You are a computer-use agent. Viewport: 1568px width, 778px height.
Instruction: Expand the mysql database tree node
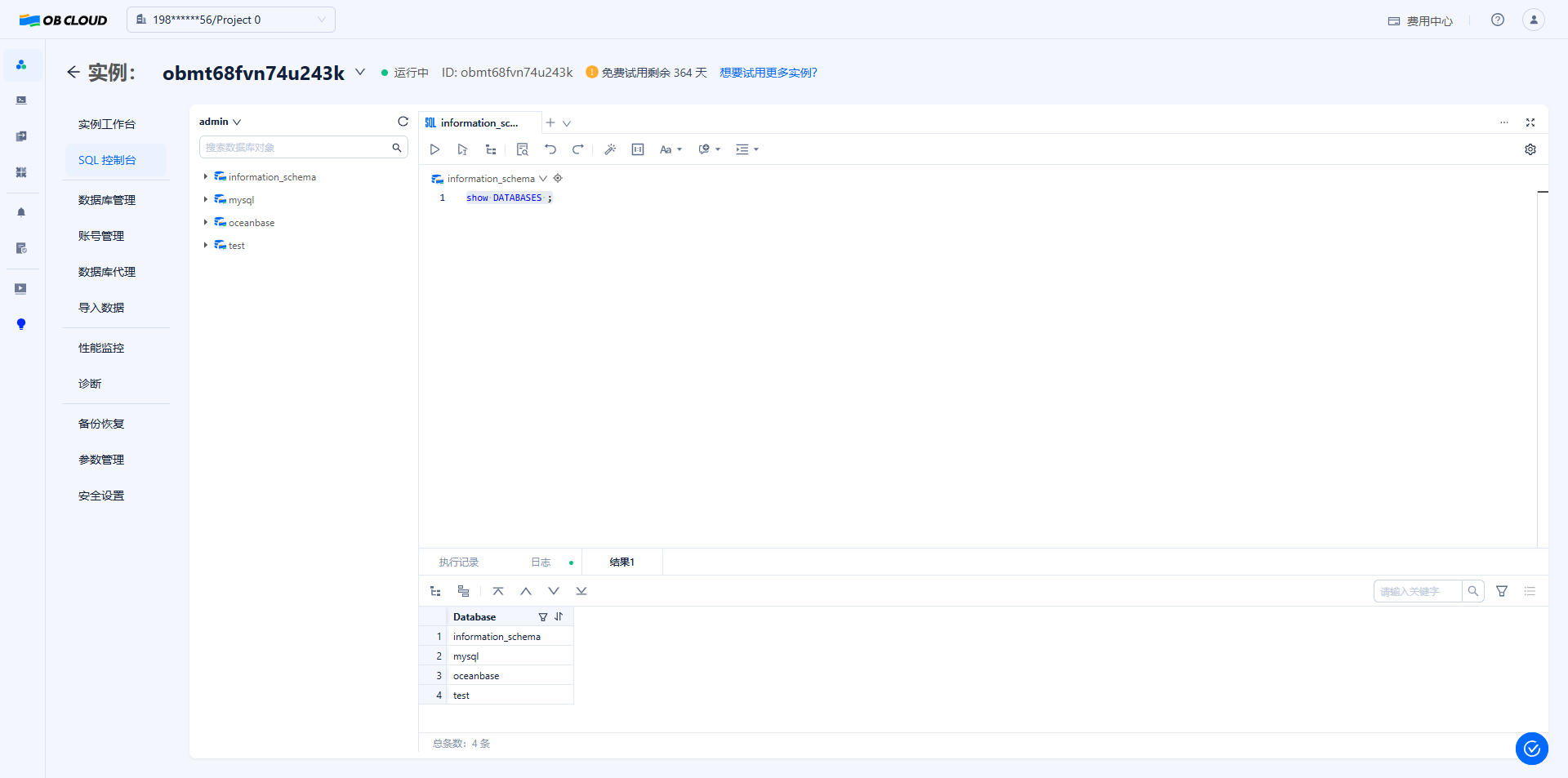205,199
